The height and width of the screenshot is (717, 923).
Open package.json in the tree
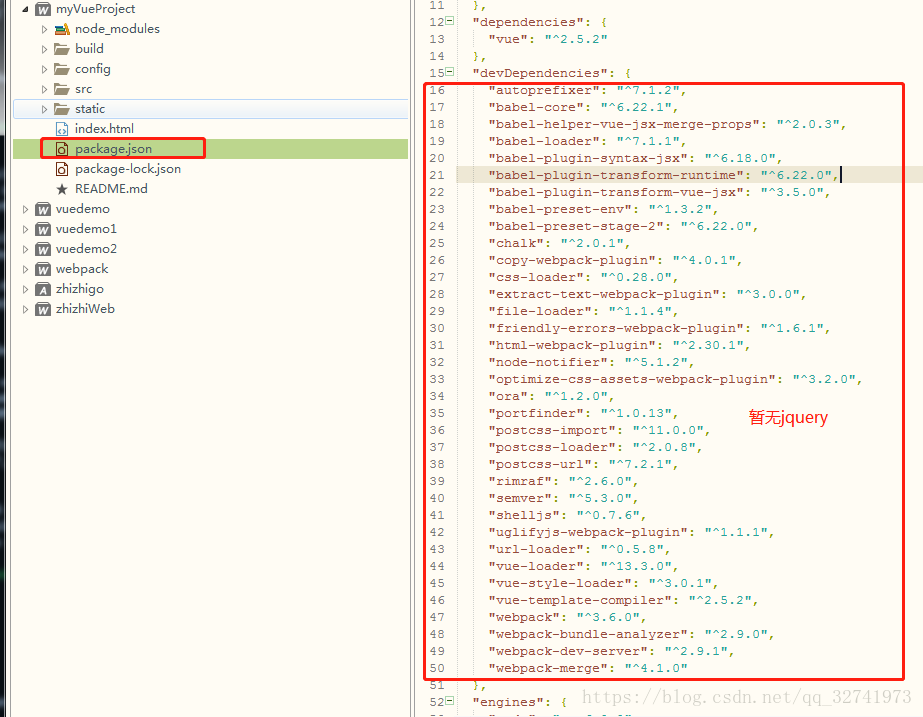click(114, 149)
